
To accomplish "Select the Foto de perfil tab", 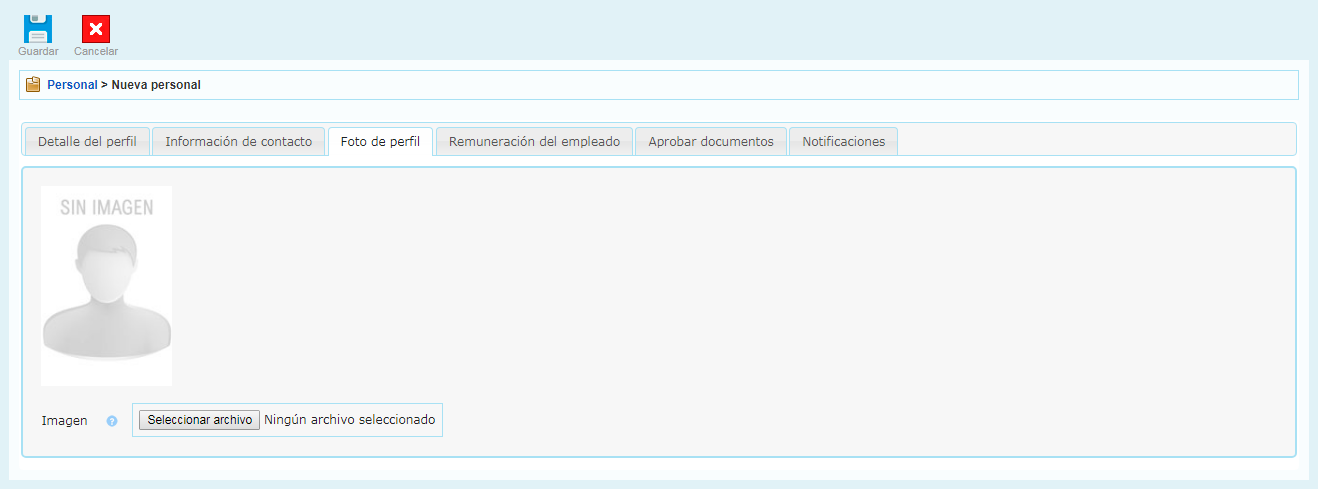I will tap(380, 142).
